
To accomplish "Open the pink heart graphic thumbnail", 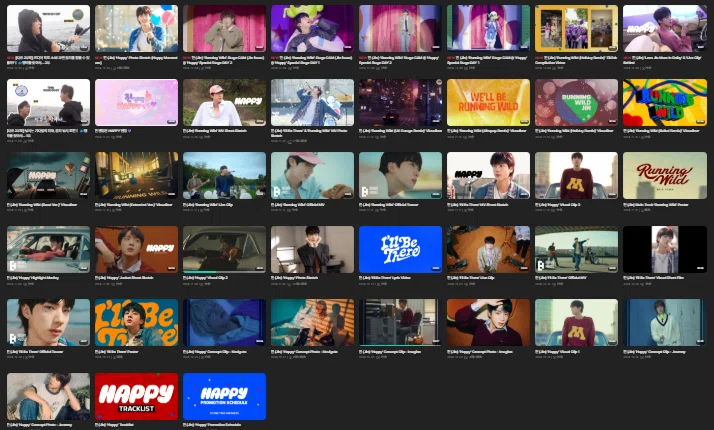I will pyautogui.click(x=137, y=102).
